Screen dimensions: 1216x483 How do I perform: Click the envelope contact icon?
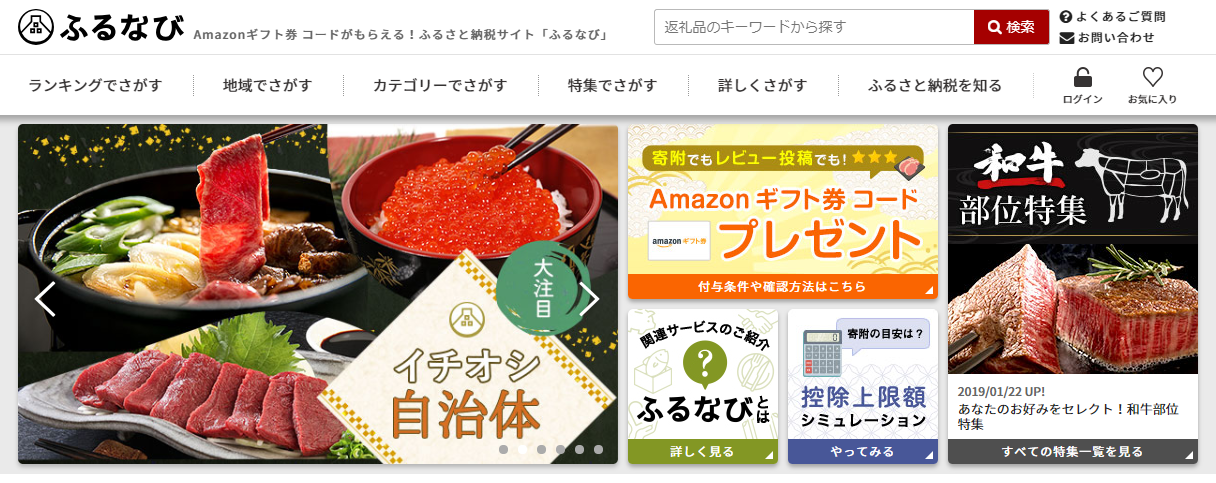(x=1066, y=38)
